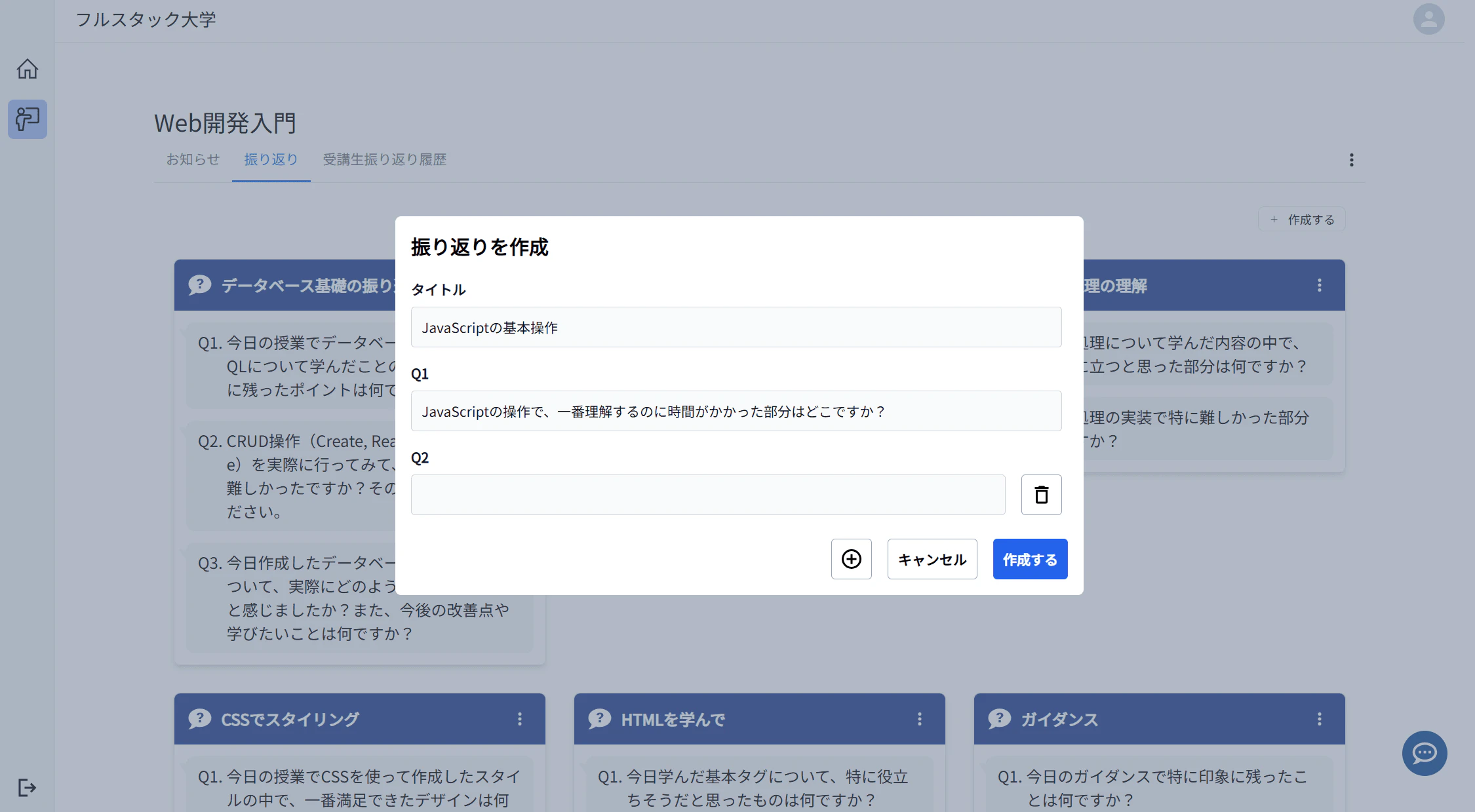Focus the empty Q2 input field
The image size is (1475, 812).
pyautogui.click(x=707, y=495)
